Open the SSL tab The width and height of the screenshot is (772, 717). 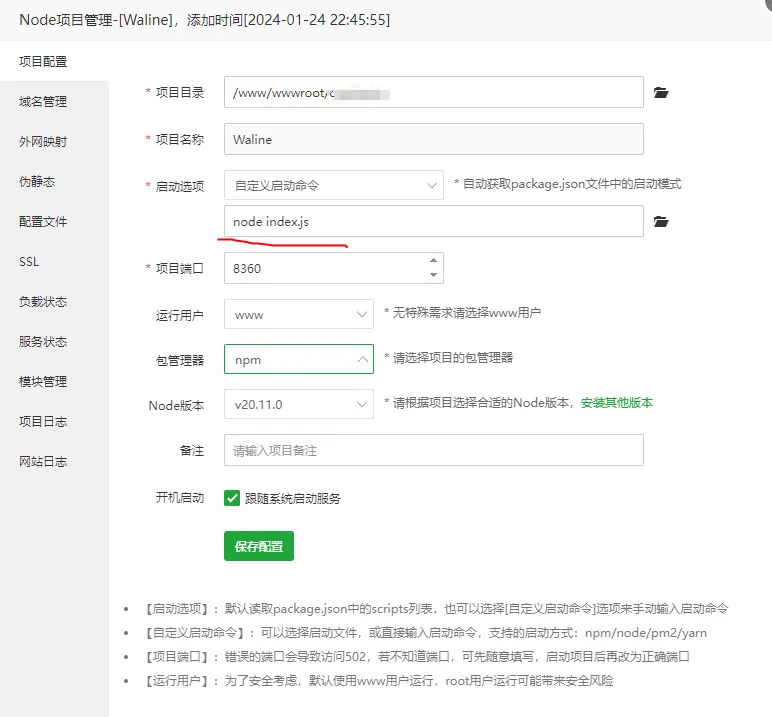(29, 262)
